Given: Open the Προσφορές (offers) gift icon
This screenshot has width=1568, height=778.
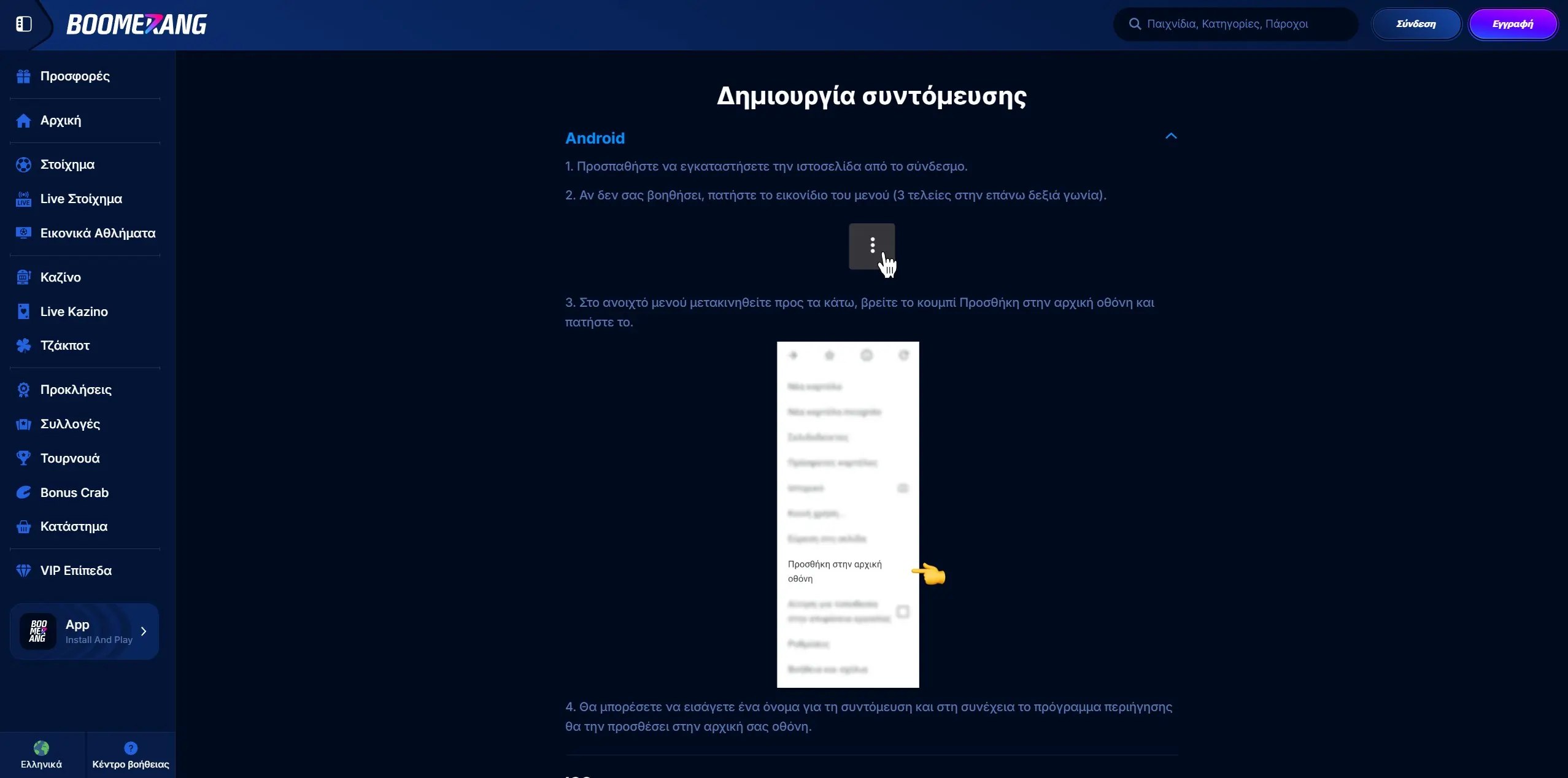Looking at the screenshot, I should coord(23,75).
